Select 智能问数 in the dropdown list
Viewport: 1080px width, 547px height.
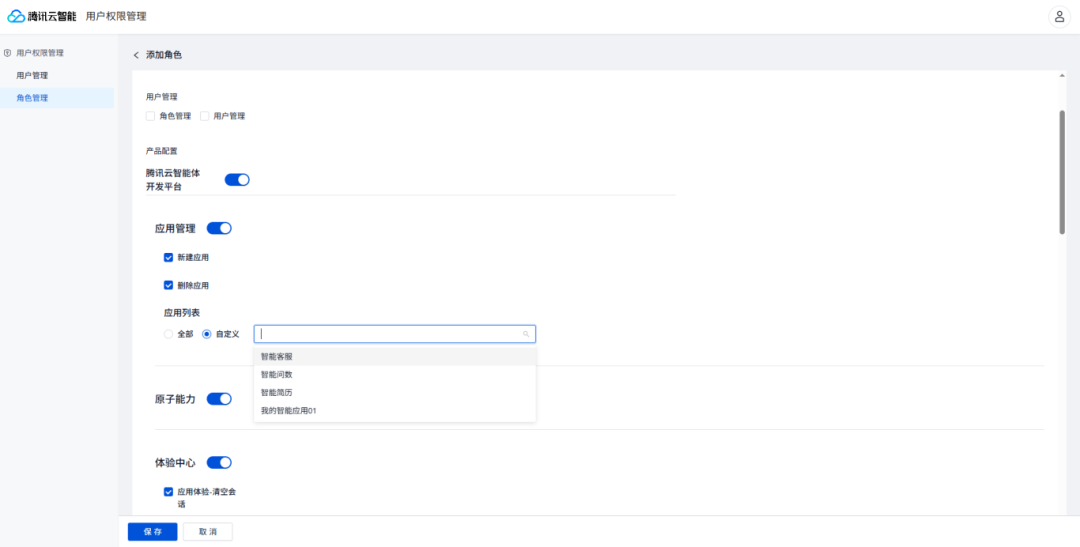(277, 374)
